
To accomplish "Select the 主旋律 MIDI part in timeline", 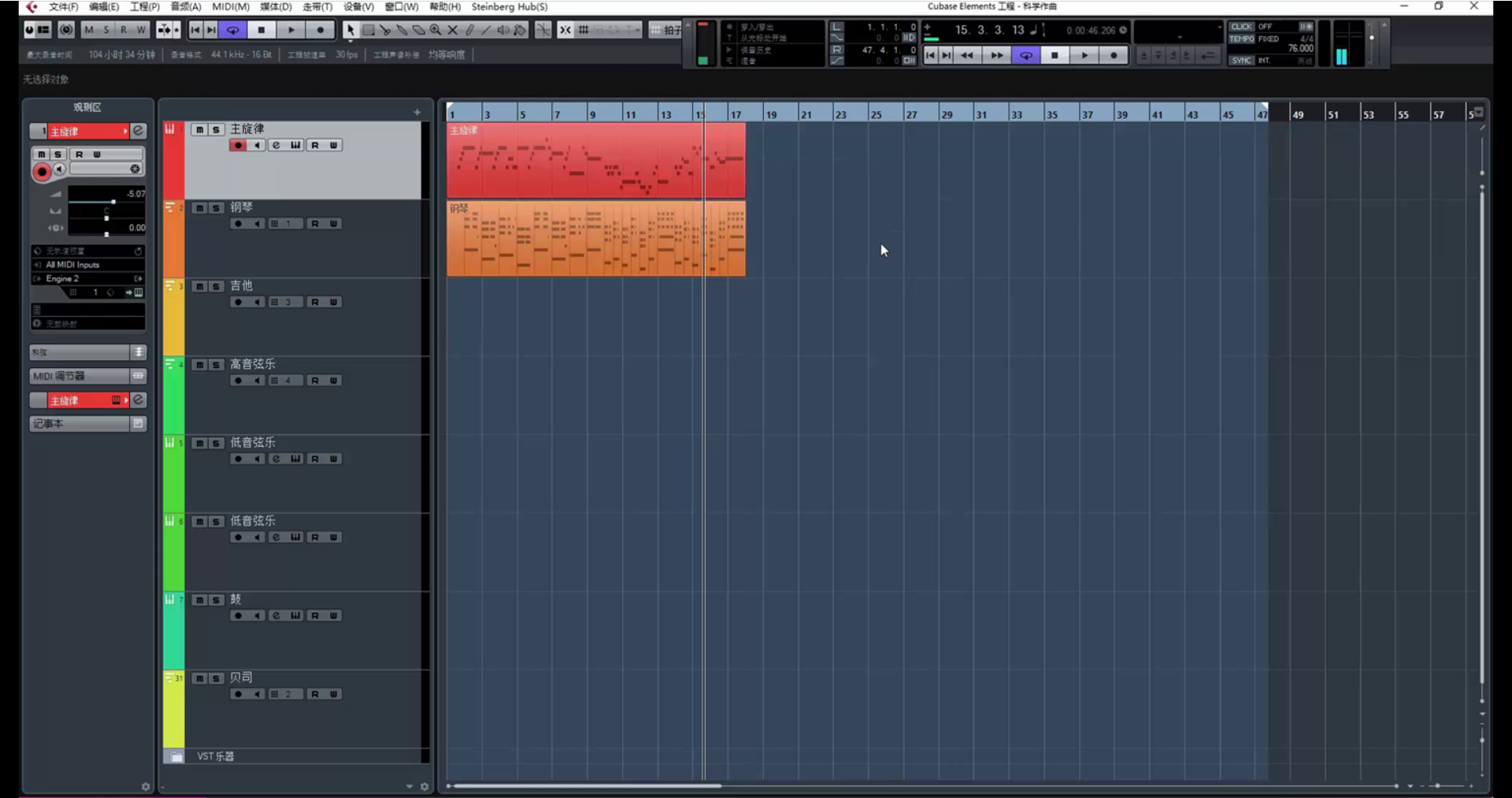I will pyautogui.click(x=596, y=160).
